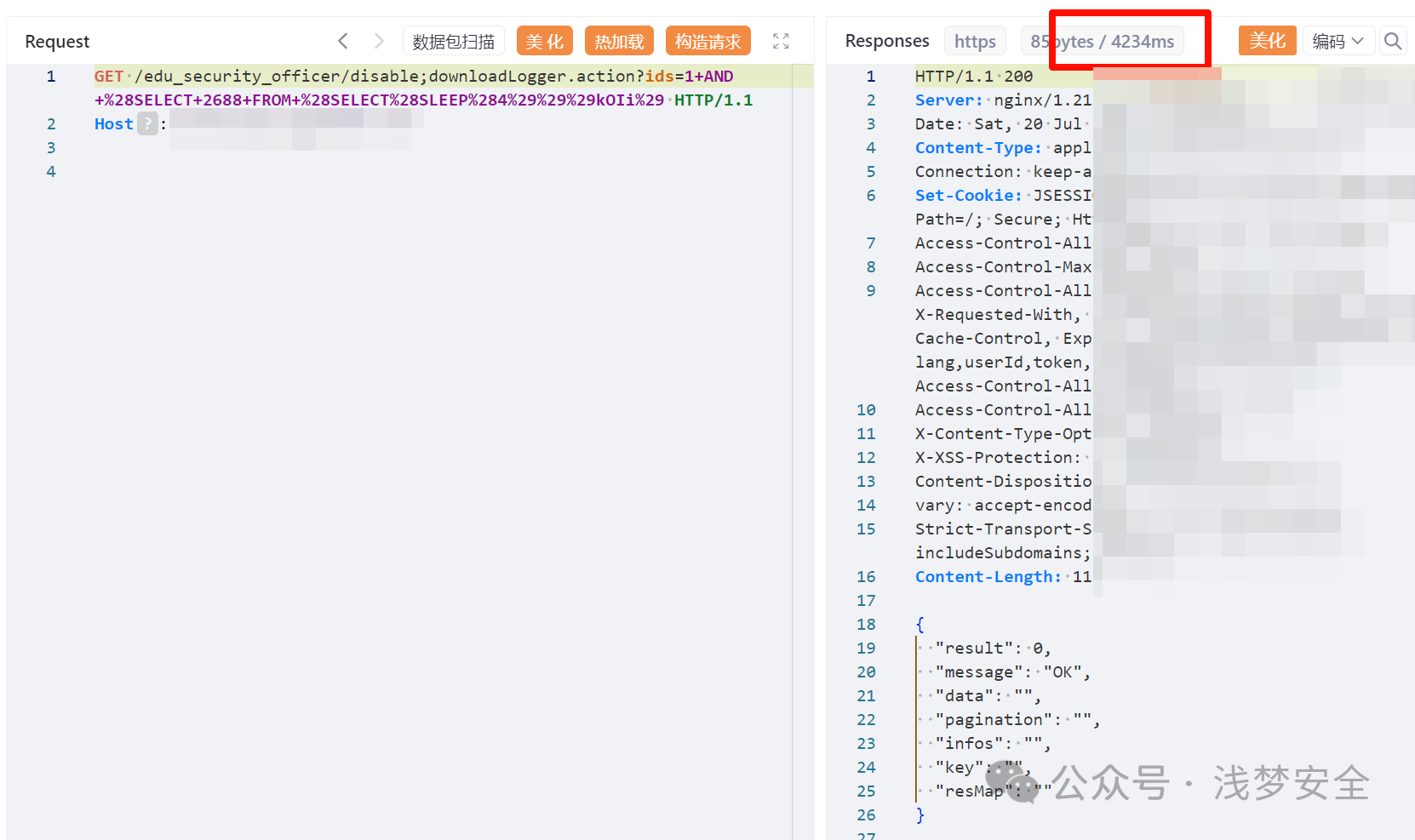This screenshot has width=1415, height=840.
Task: Click the Content-Disposition header line
Action: coord(1003,481)
